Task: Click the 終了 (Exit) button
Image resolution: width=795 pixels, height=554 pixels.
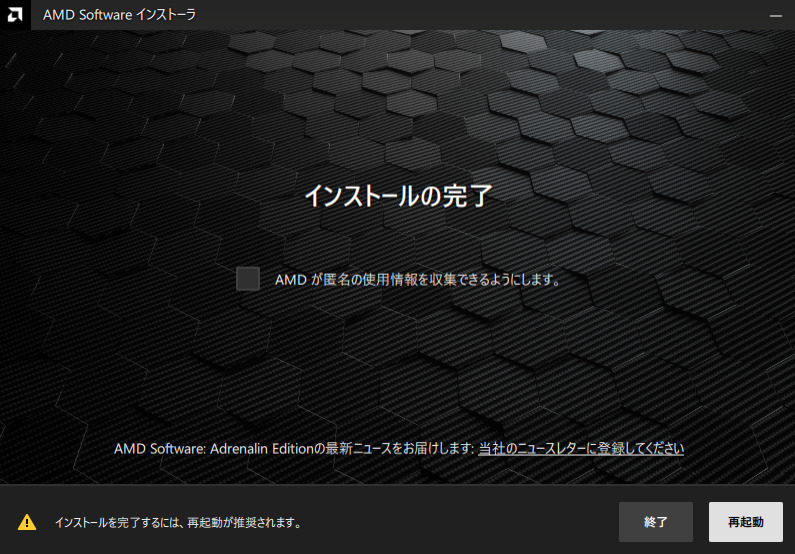Action: click(x=656, y=522)
